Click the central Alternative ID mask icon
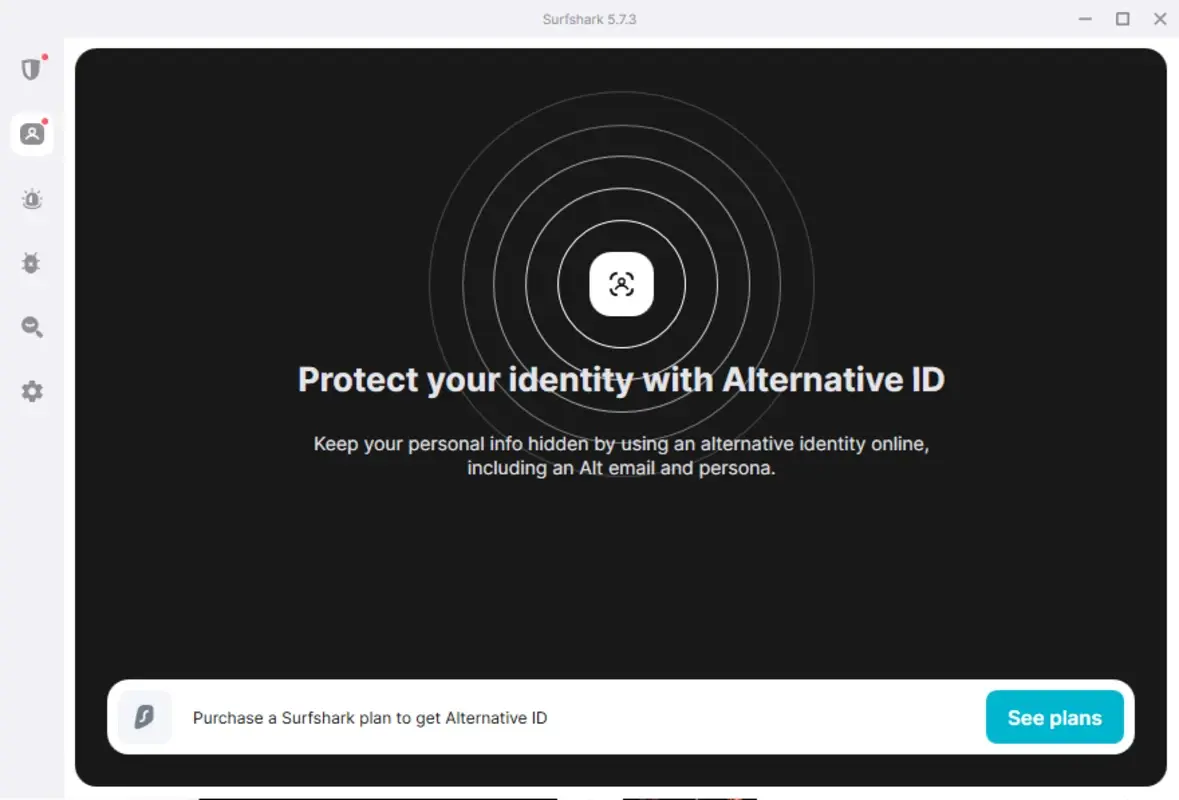This screenshot has width=1179, height=800. pyautogui.click(x=621, y=285)
